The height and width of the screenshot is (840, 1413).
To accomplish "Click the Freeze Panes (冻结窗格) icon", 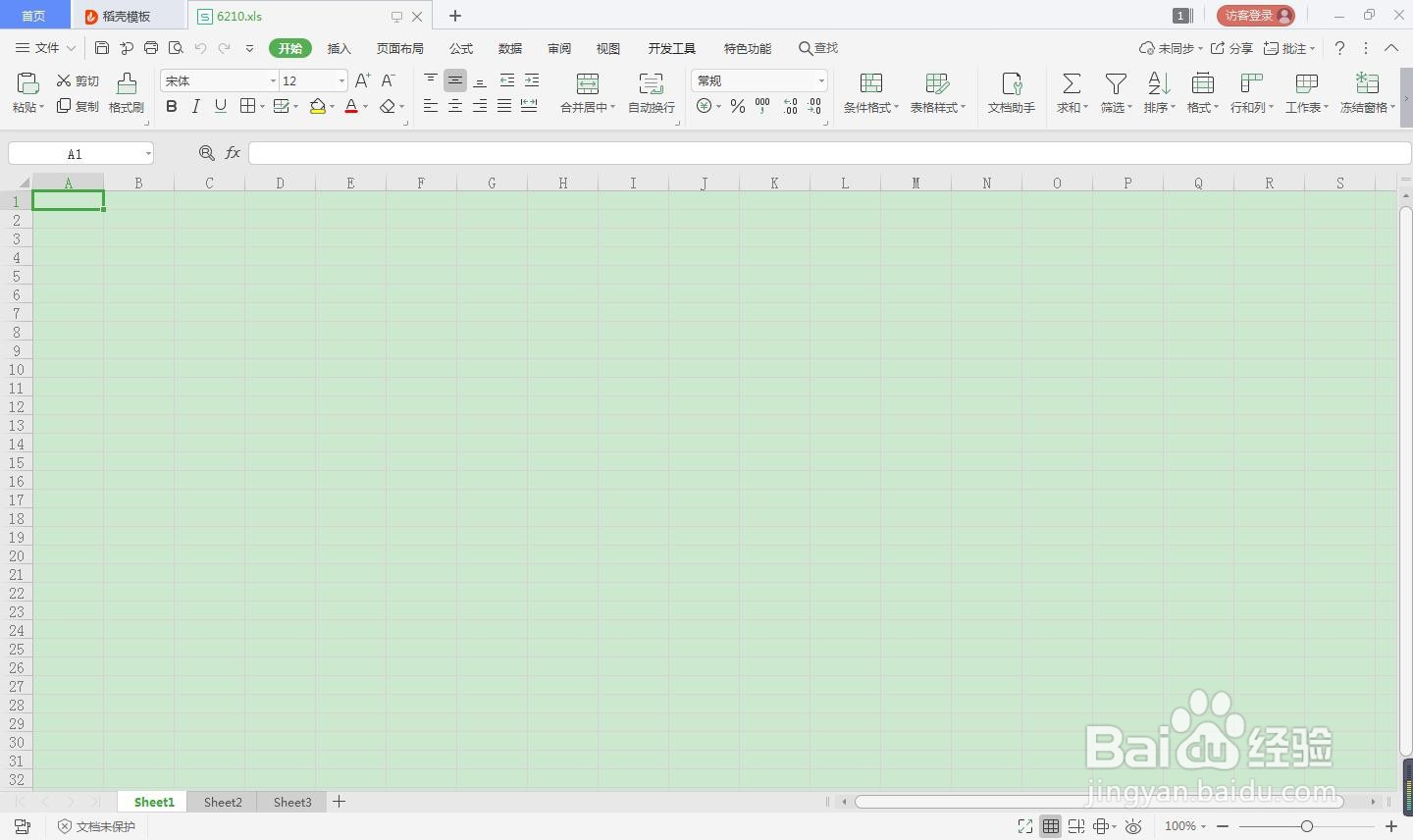I will [1367, 83].
